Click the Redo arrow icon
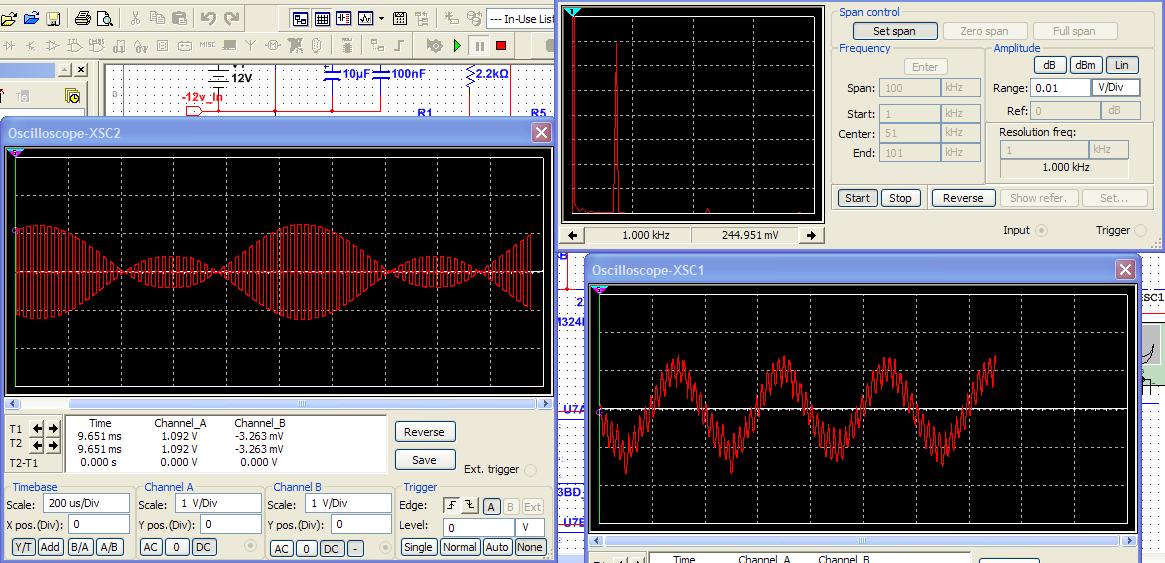 coord(232,19)
